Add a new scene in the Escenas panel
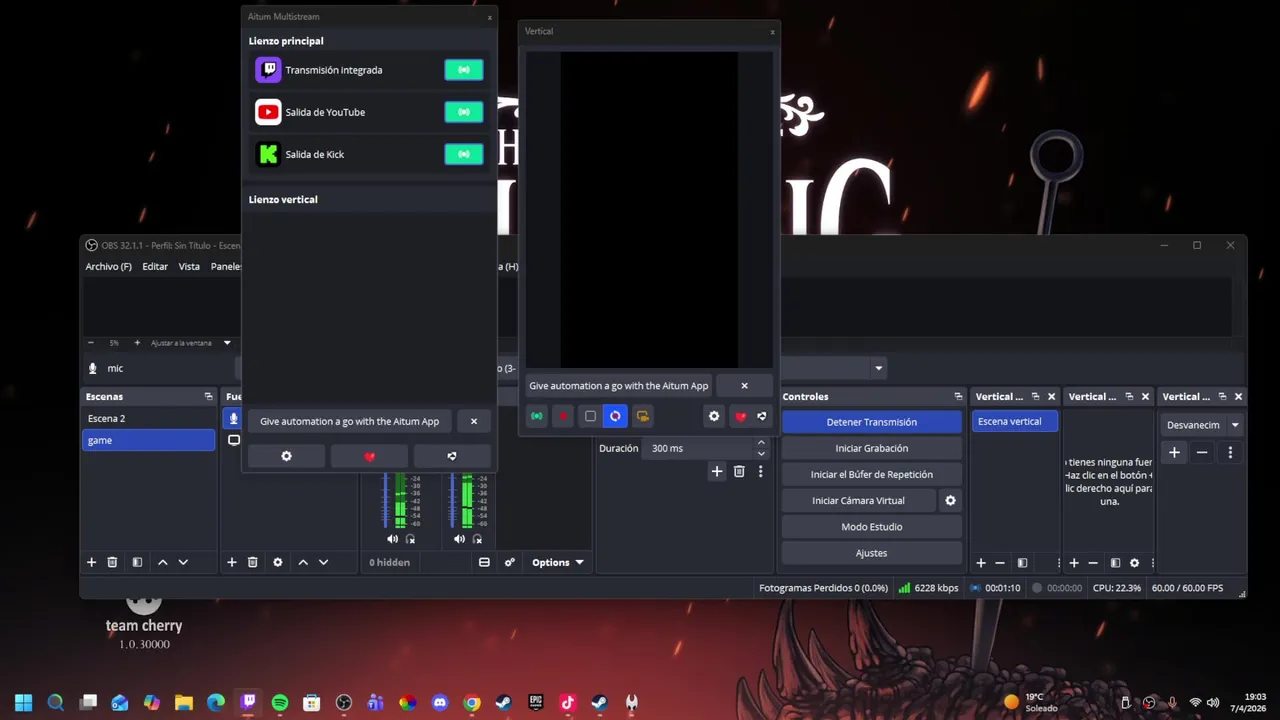1280x720 pixels. pyautogui.click(x=91, y=562)
